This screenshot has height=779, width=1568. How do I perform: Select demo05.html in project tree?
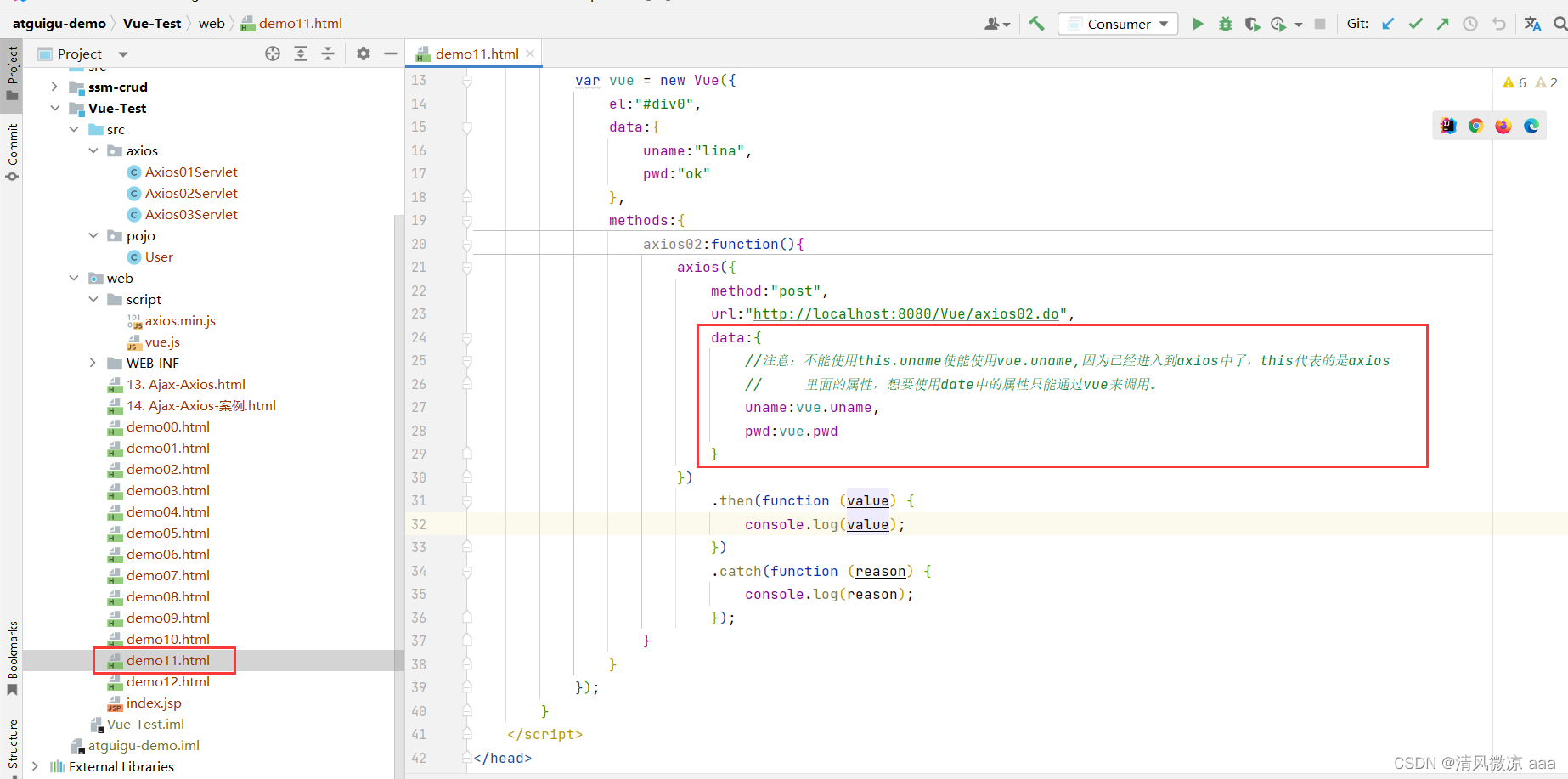[x=168, y=533]
